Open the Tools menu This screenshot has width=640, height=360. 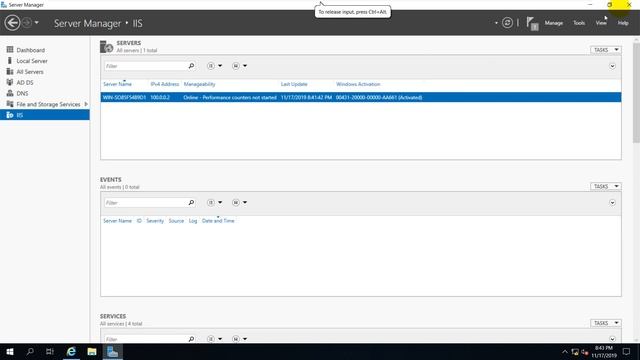(579, 23)
